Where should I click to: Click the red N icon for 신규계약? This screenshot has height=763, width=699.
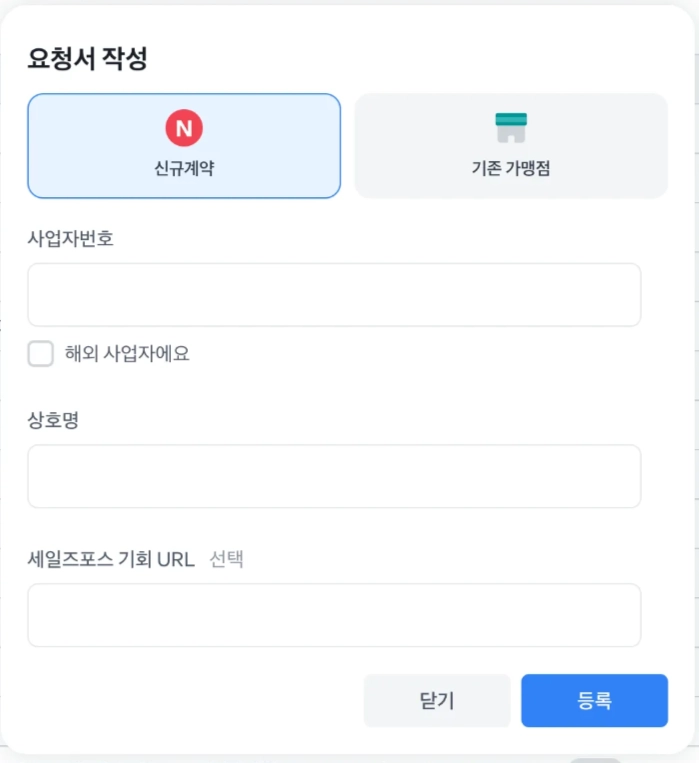[x=184, y=127]
